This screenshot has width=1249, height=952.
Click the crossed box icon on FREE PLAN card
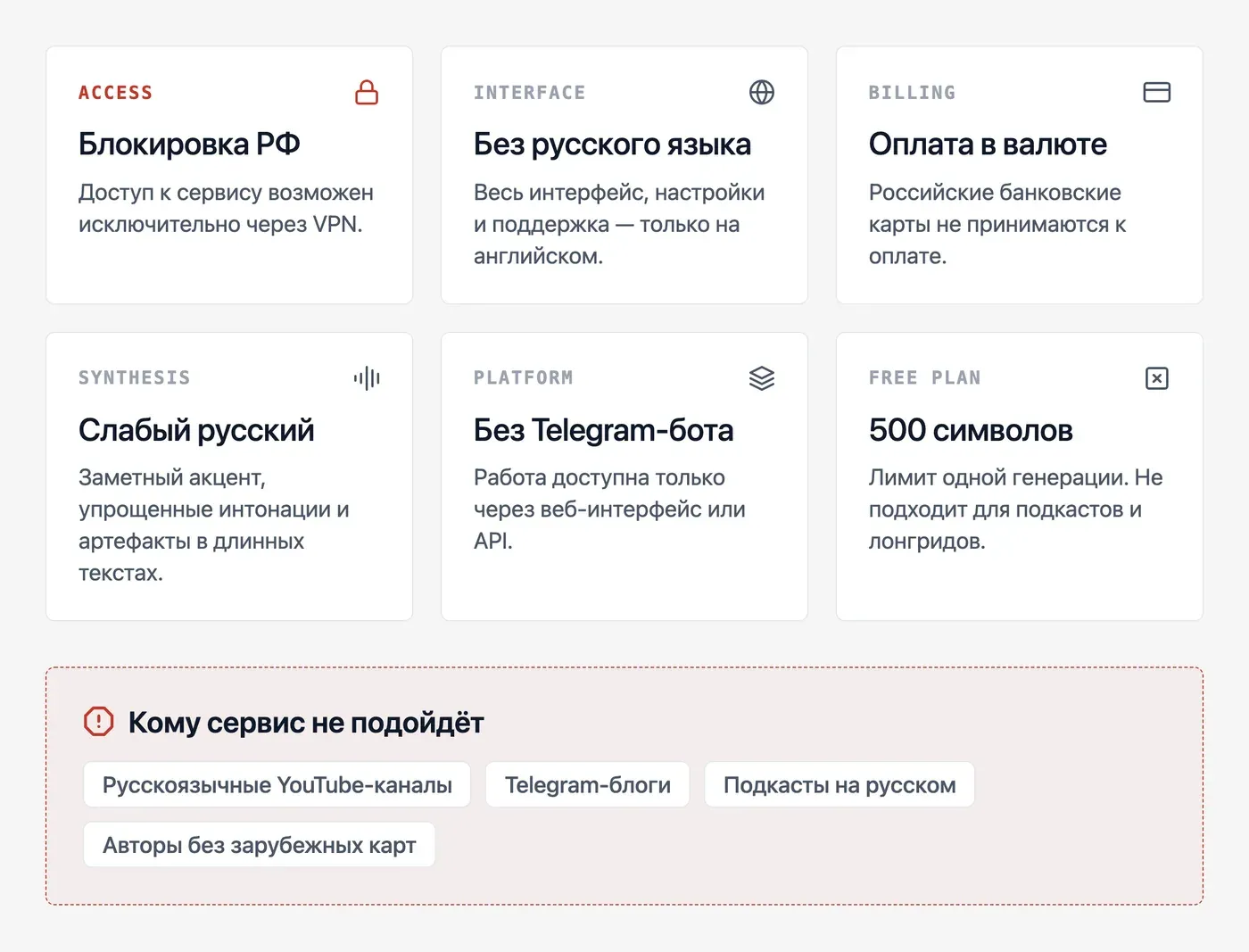[1157, 378]
